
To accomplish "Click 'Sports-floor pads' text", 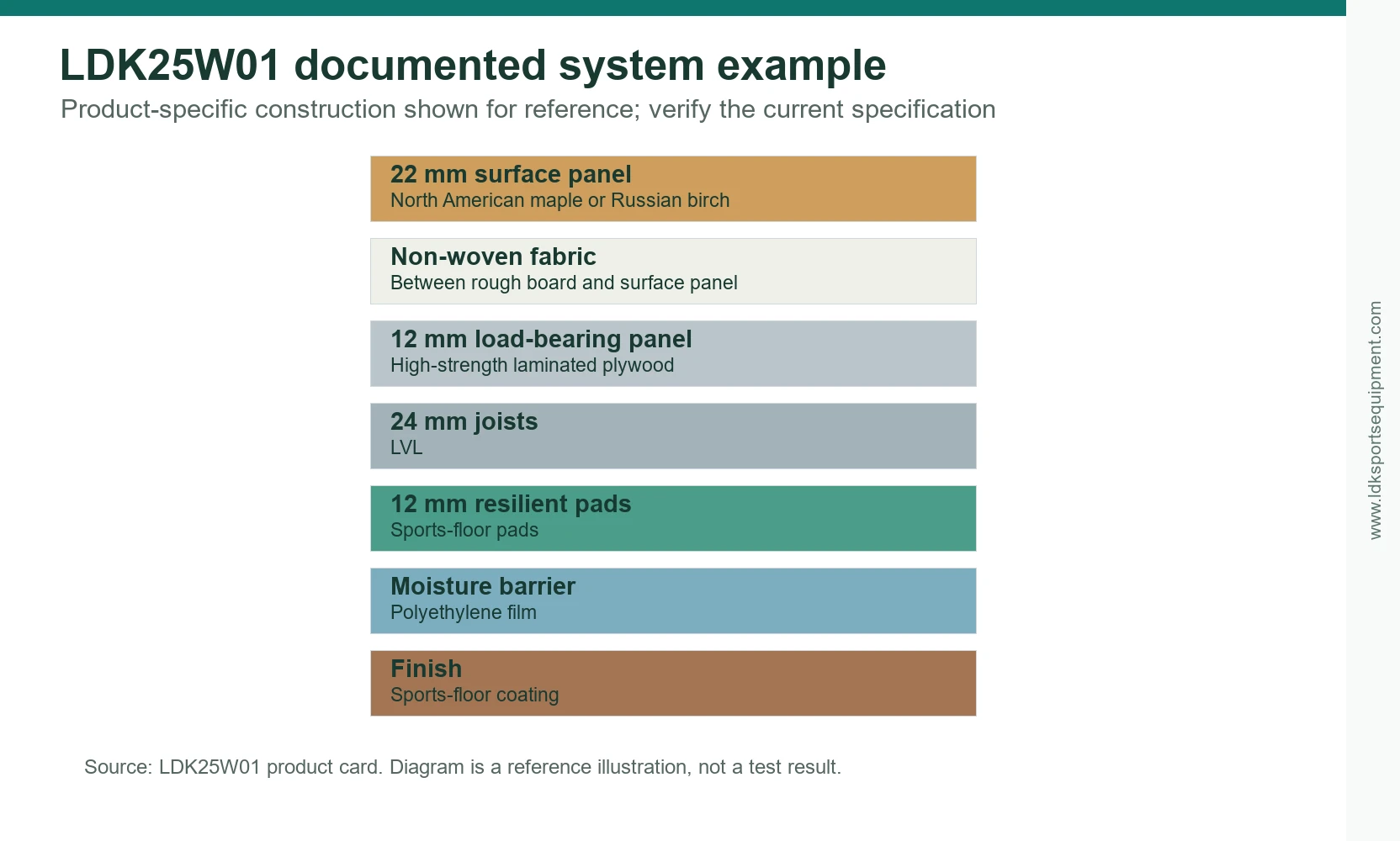I will pyautogui.click(x=464, y=530).
